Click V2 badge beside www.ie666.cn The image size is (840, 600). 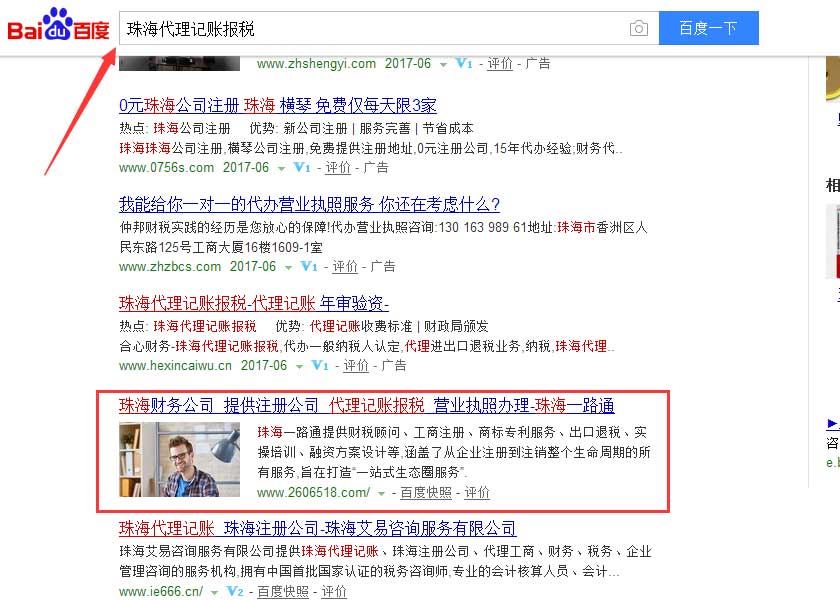click(235, 591)
